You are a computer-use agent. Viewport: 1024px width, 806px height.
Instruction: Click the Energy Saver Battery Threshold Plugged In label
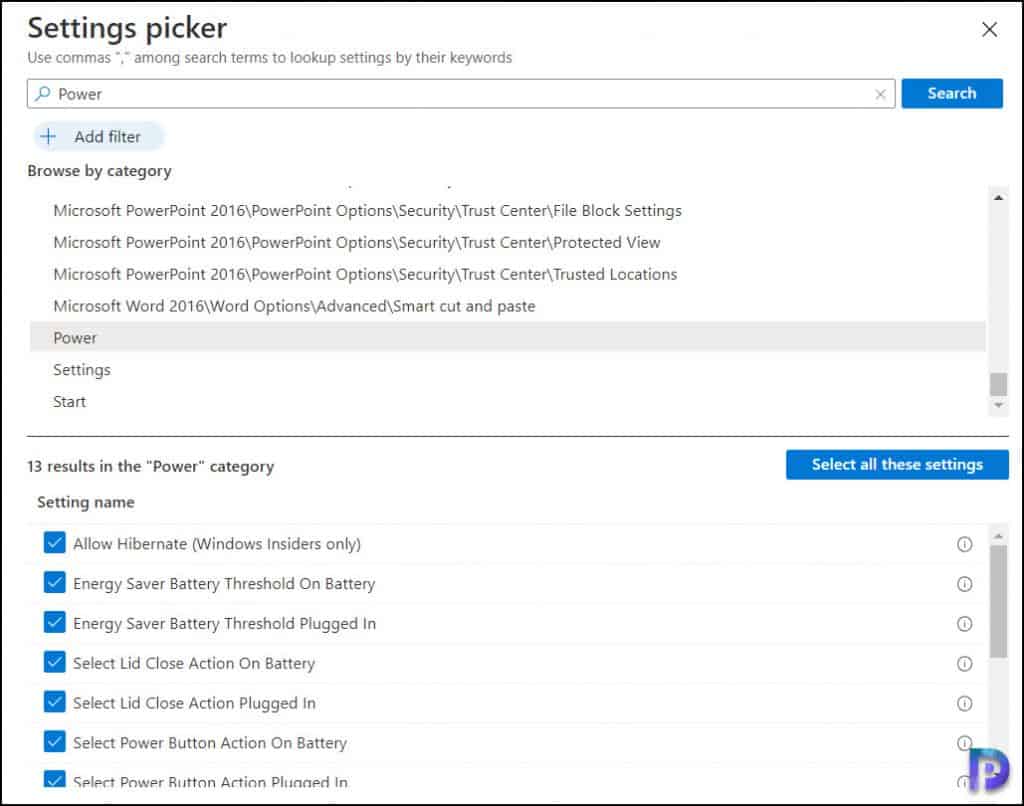(x=225, y=624)
